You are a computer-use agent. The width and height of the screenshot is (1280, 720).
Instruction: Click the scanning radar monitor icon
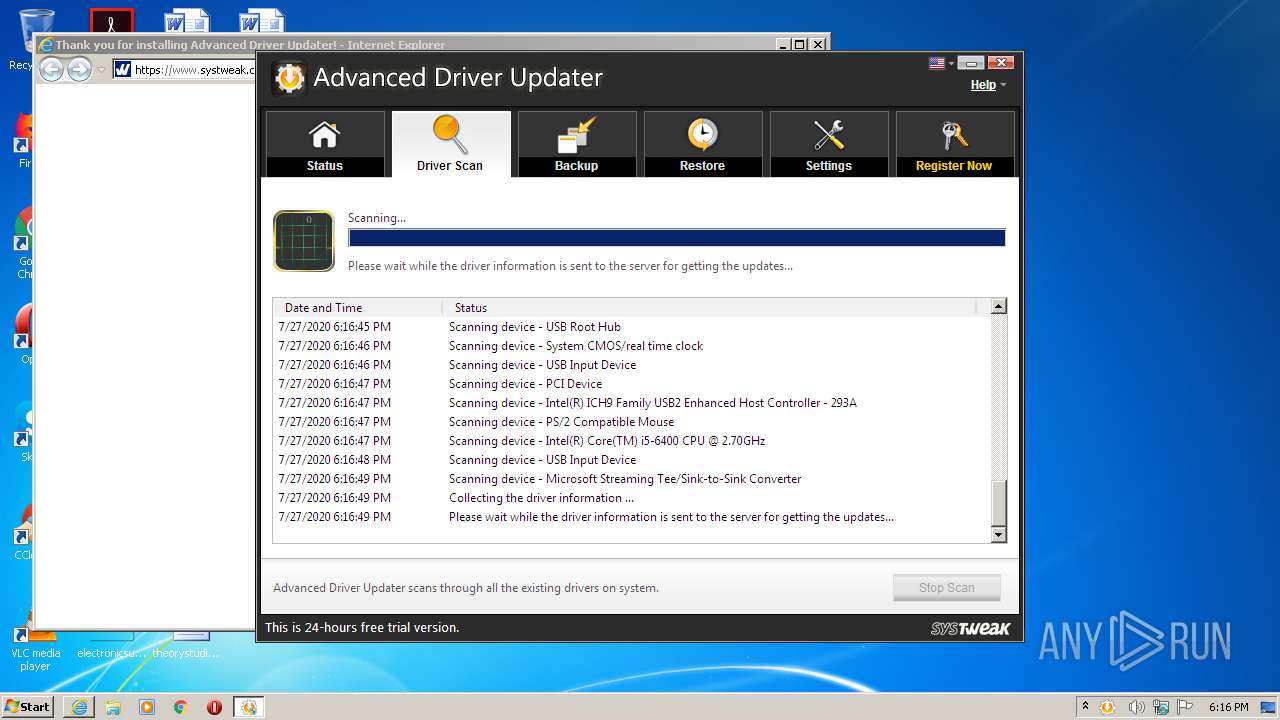click(304, 241)
